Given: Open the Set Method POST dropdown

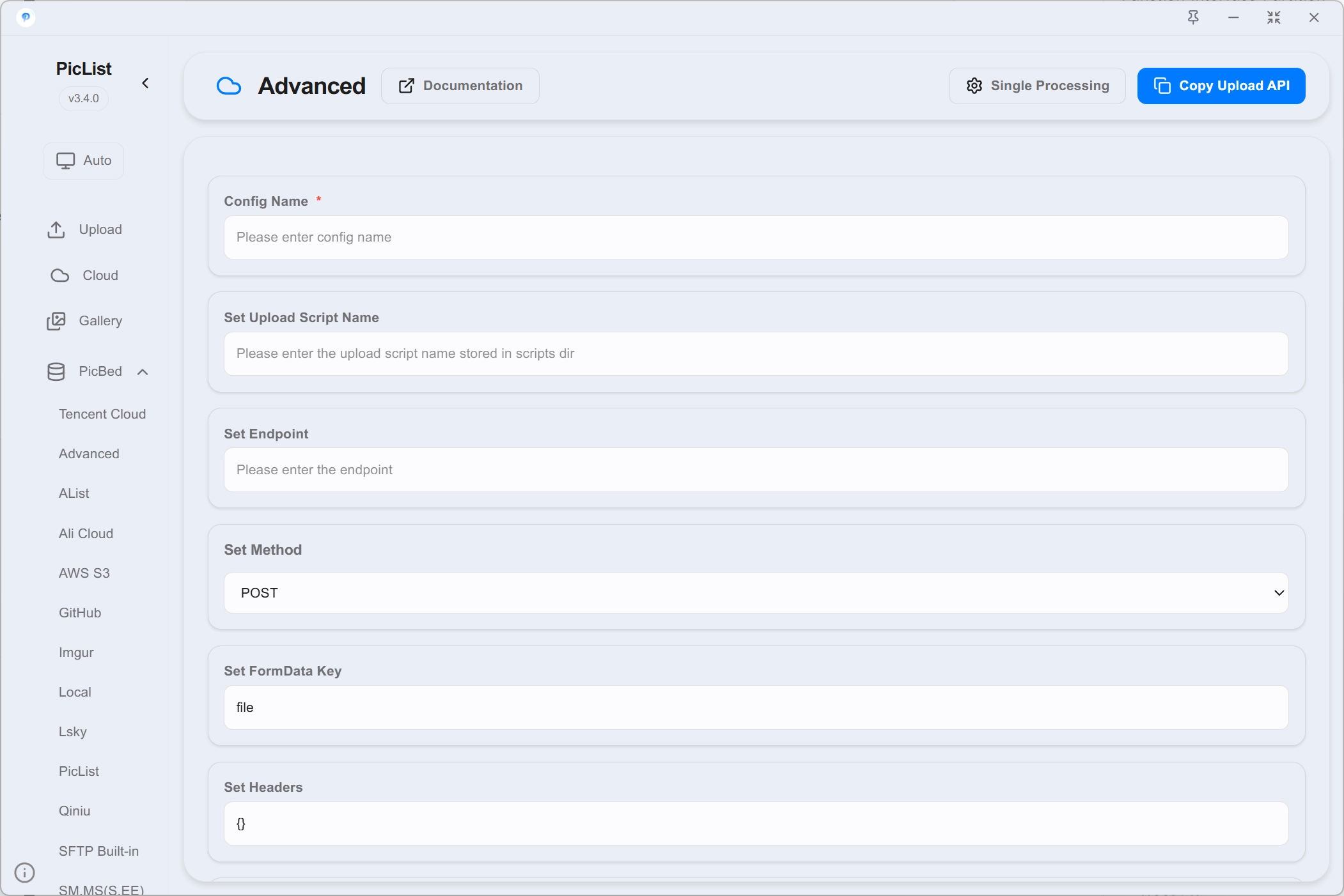Looking at the screenshot, I should [x=756, y=592].
